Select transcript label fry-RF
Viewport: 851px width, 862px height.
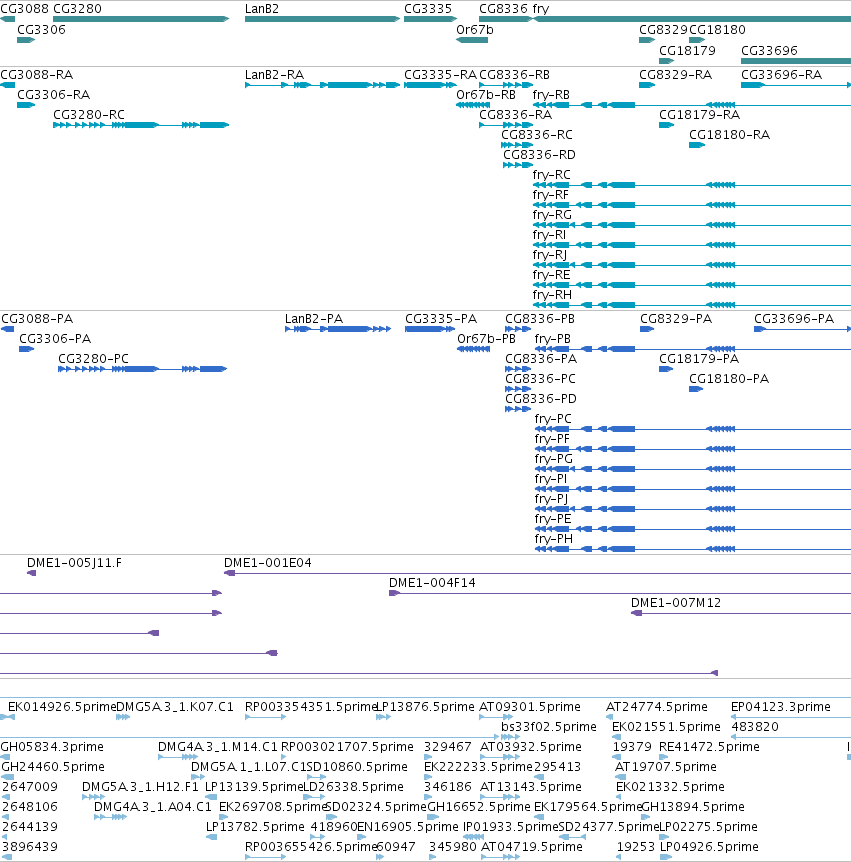pos(551,195)
